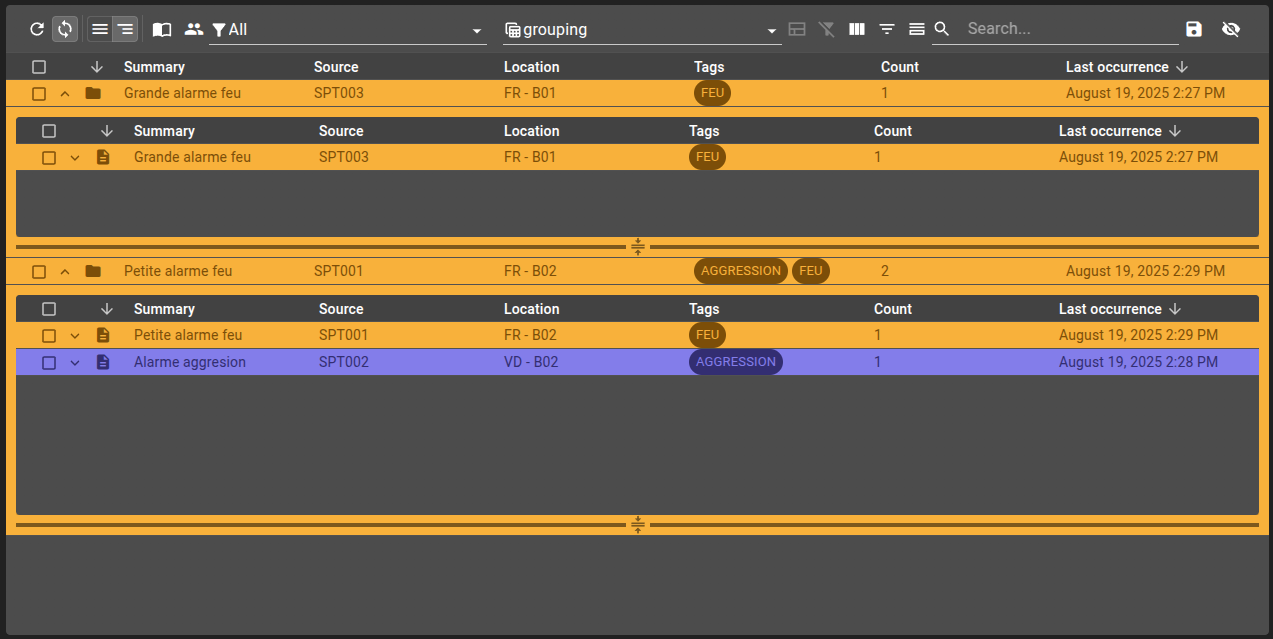Check the nested Grande alarme feu SPT003 row checkbox
This screenshot has height=639, width=1273.
pyautogui.click(x=49, y=157)
